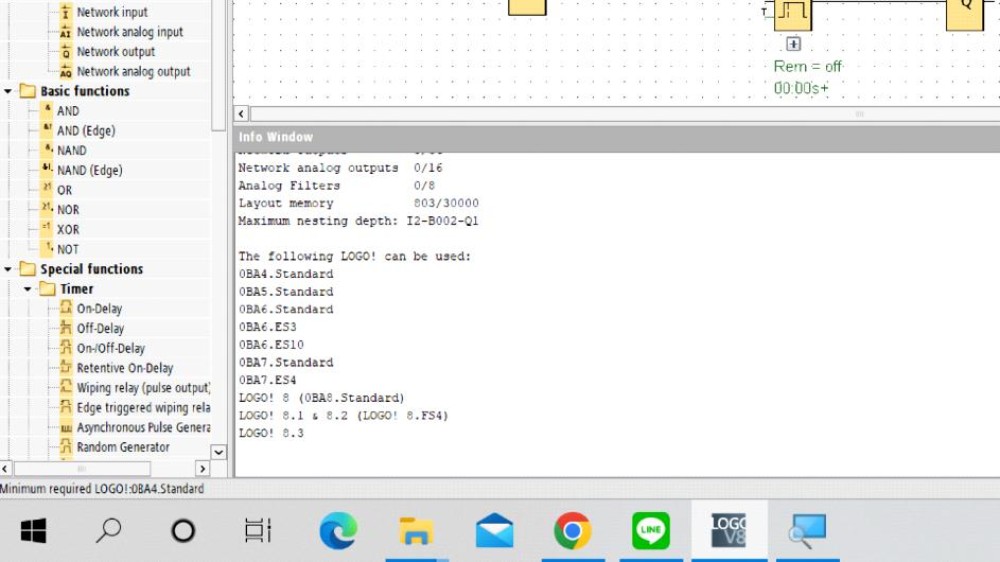Click the 'Analog Filters' line
Image resolution: width=1000 pixels, height=562 pixels.
pos(337,186)
